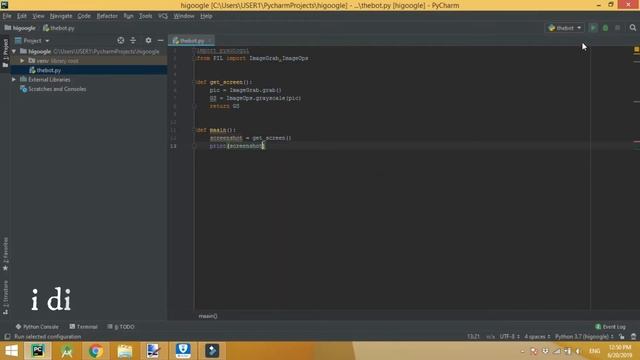
Task: Click red error stripe mark on editor scrollbar
Action: (x=636, y=142)
